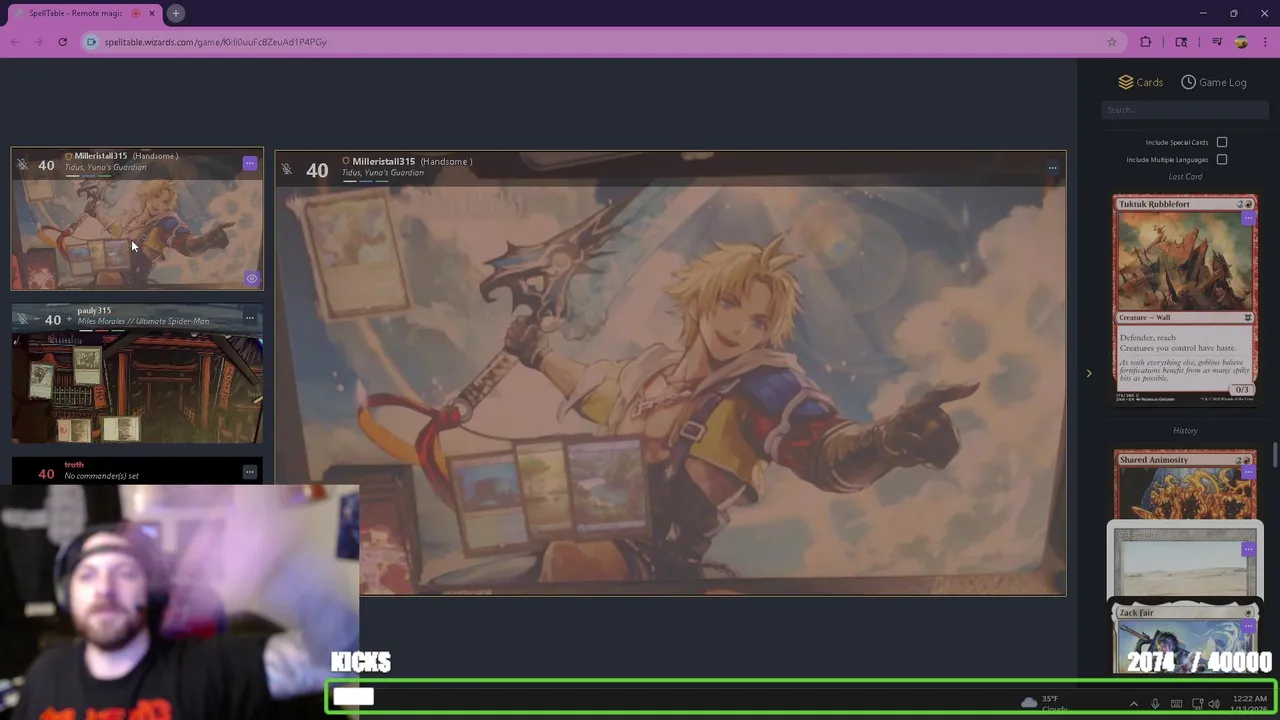Image resolution: width=1280 pixels, height=720 pixels.
Task: Open Zack Fair card options button
Action: click(1248, 626)
